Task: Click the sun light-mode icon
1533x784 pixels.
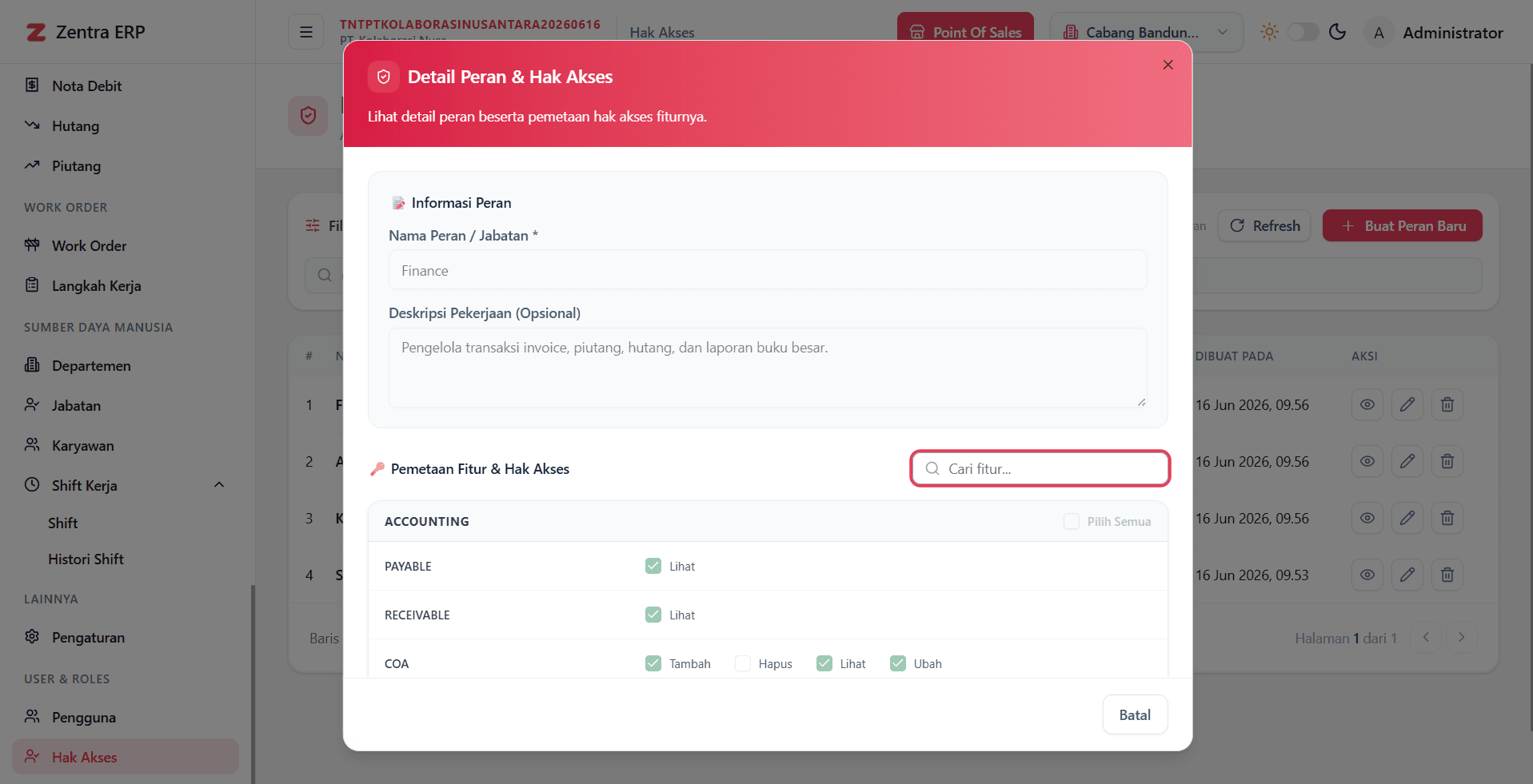Action: click(1269, 32)
